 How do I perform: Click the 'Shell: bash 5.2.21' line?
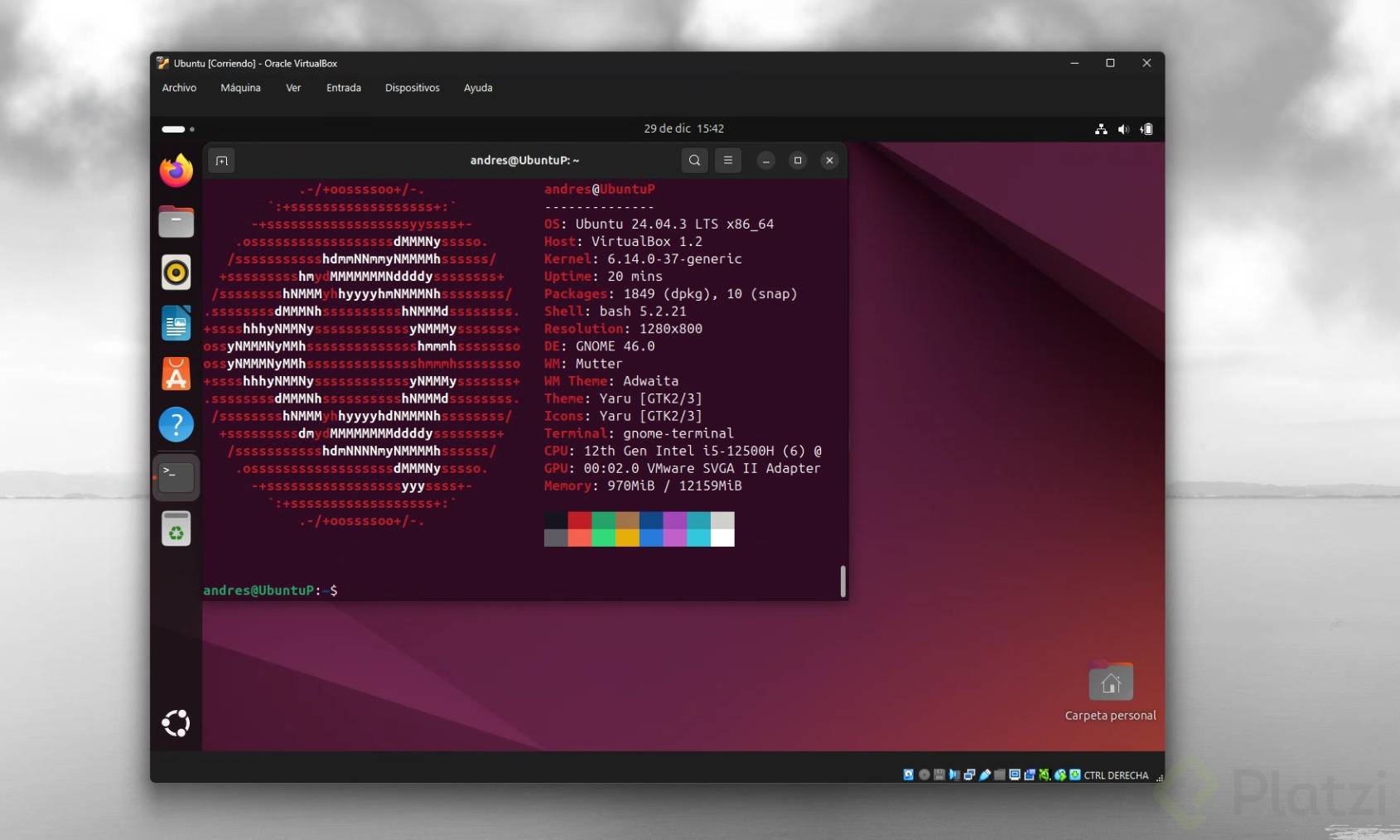[x=615, y=311]
